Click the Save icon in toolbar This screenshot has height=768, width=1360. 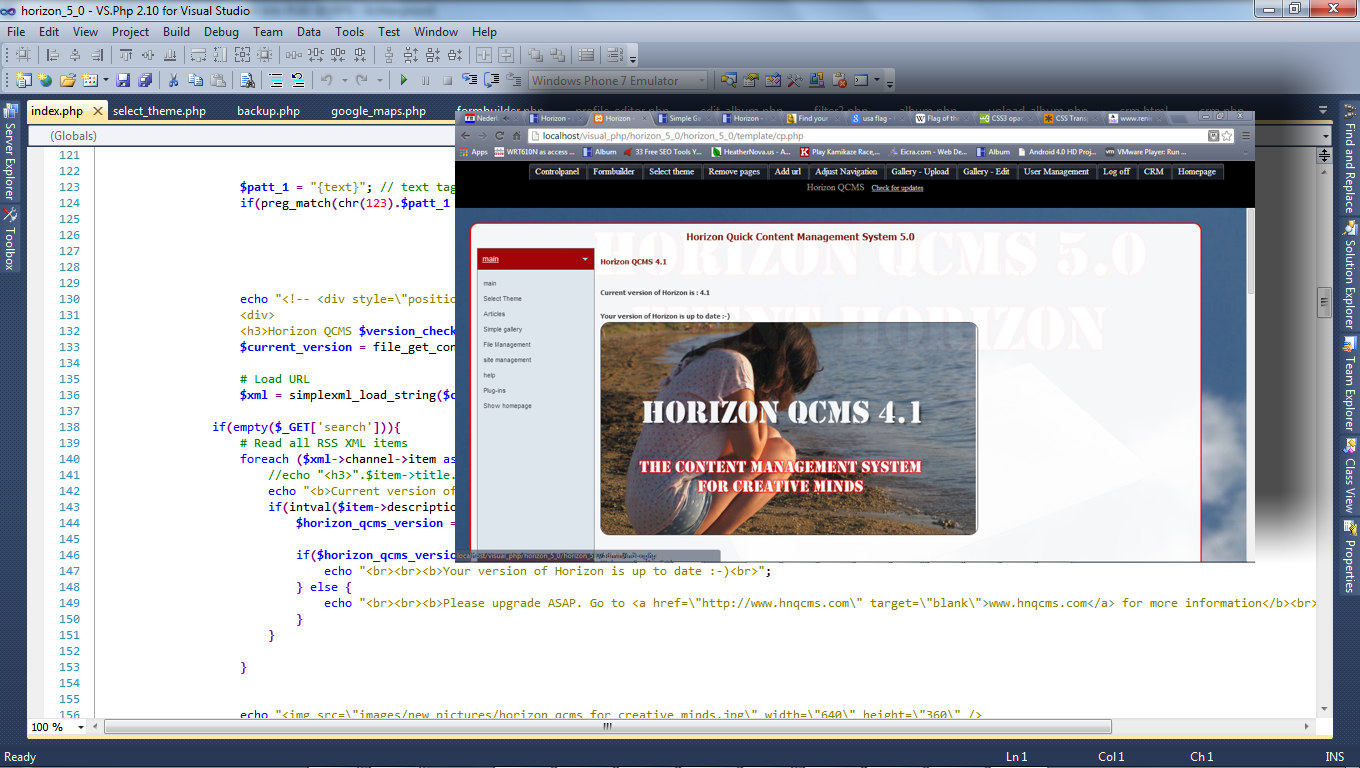click(x=123, y=80)
